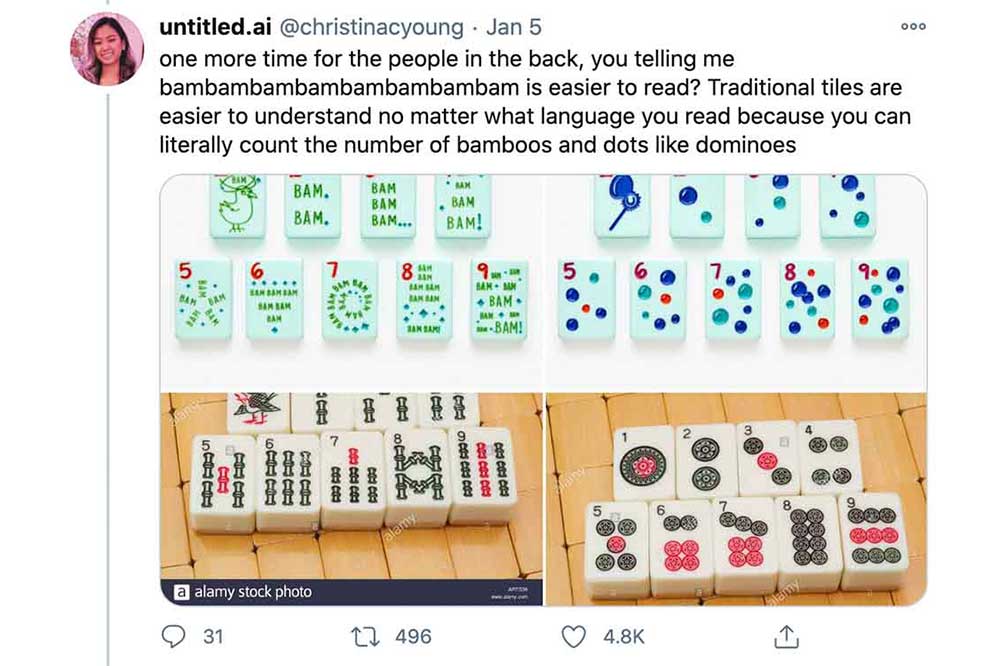1000x666 pixels.
Task: Click the tweet text body
Action: pos(535,102)
